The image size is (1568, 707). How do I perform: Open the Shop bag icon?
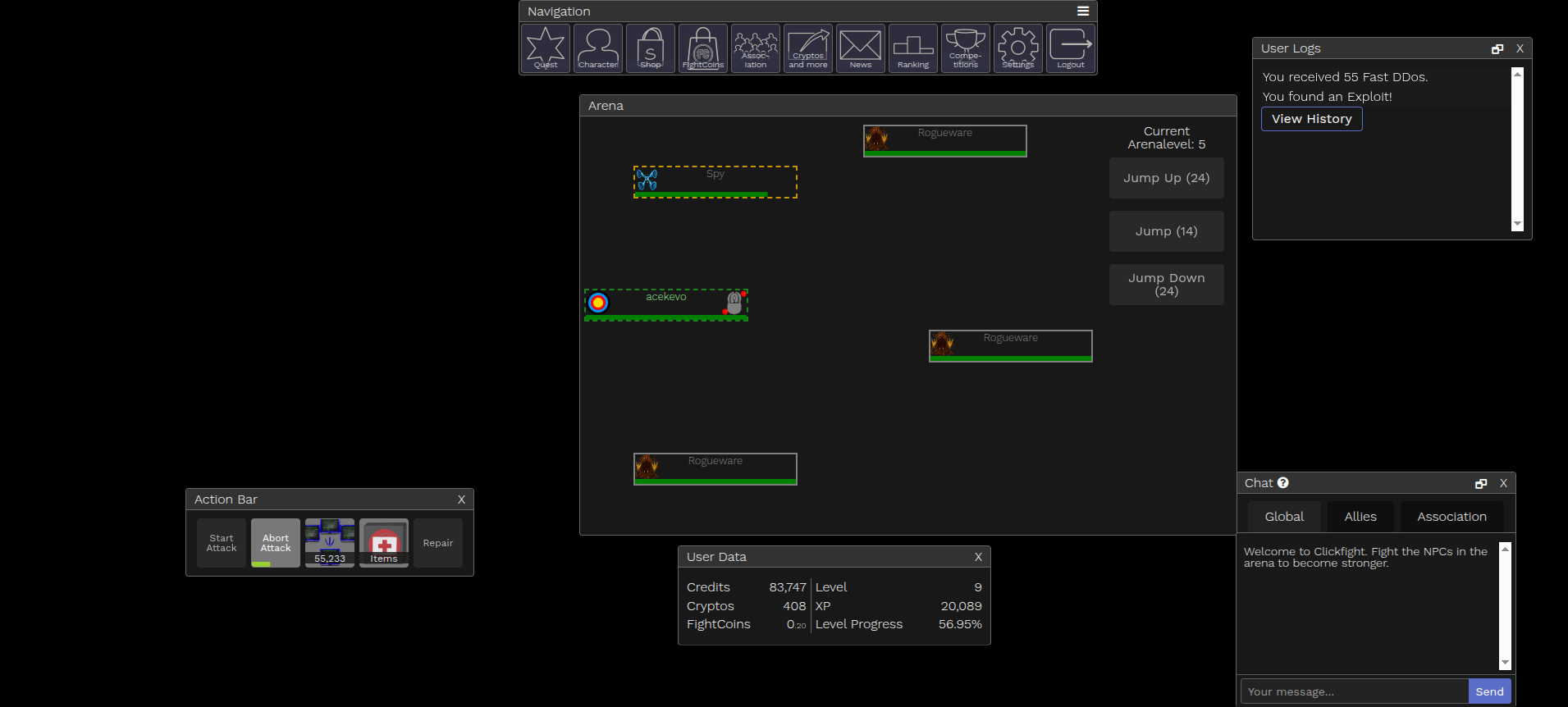(651, 48)
